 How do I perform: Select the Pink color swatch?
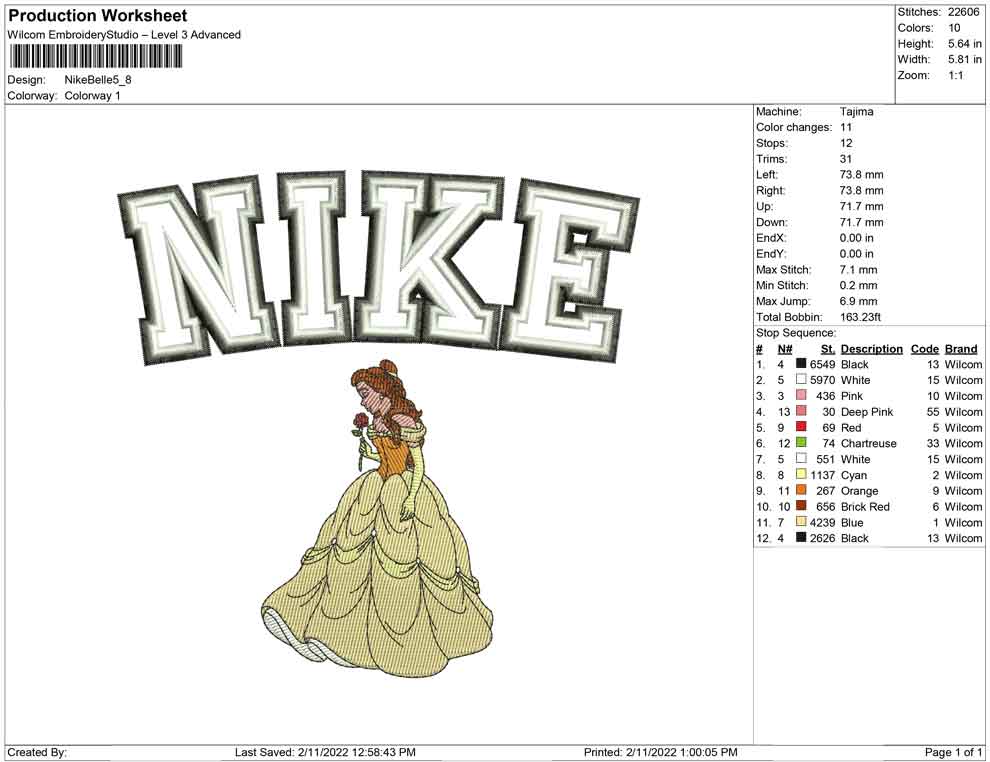pyautogui.click(x=801, y=395)
